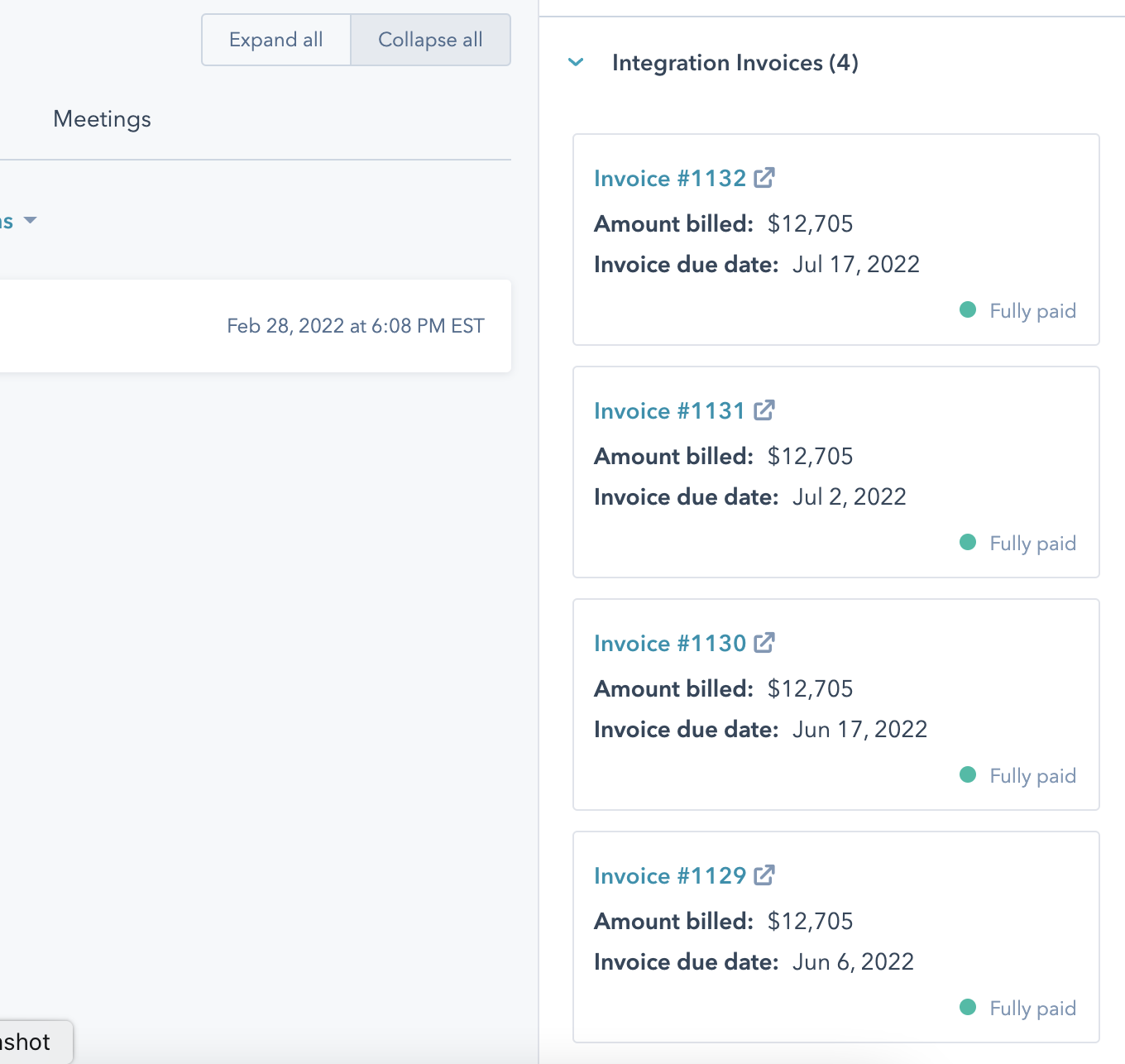Open the Integration Invoices heading
This screenshot has height=1064, width=1125.
[x=735, y=62]
